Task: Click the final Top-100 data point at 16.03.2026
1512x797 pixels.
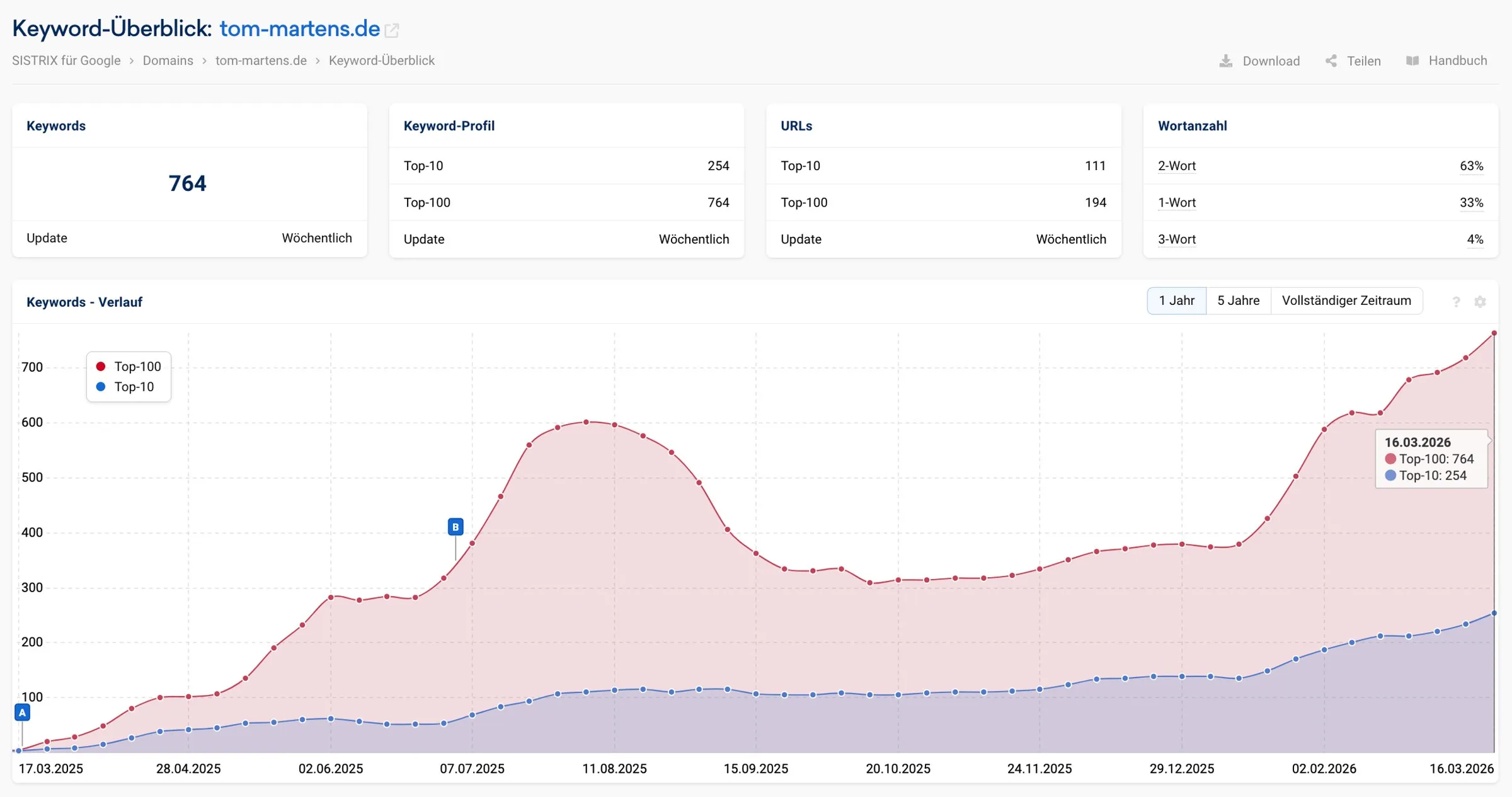Action: 1494,333
